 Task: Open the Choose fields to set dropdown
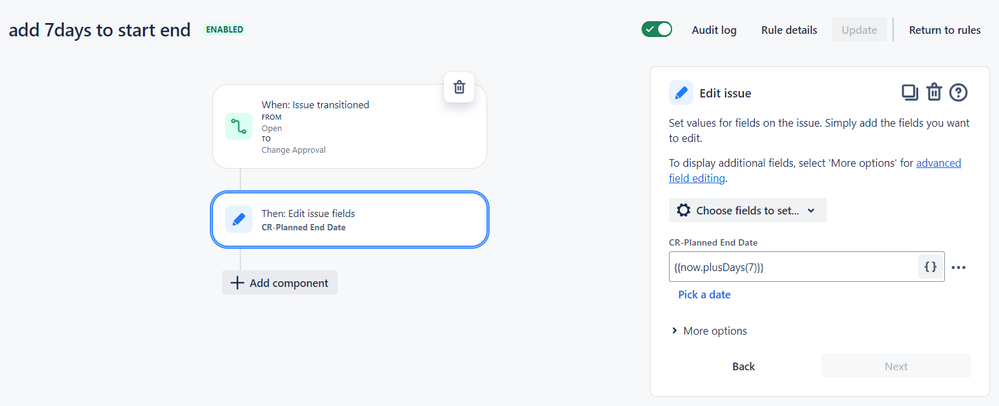[747, 210]
